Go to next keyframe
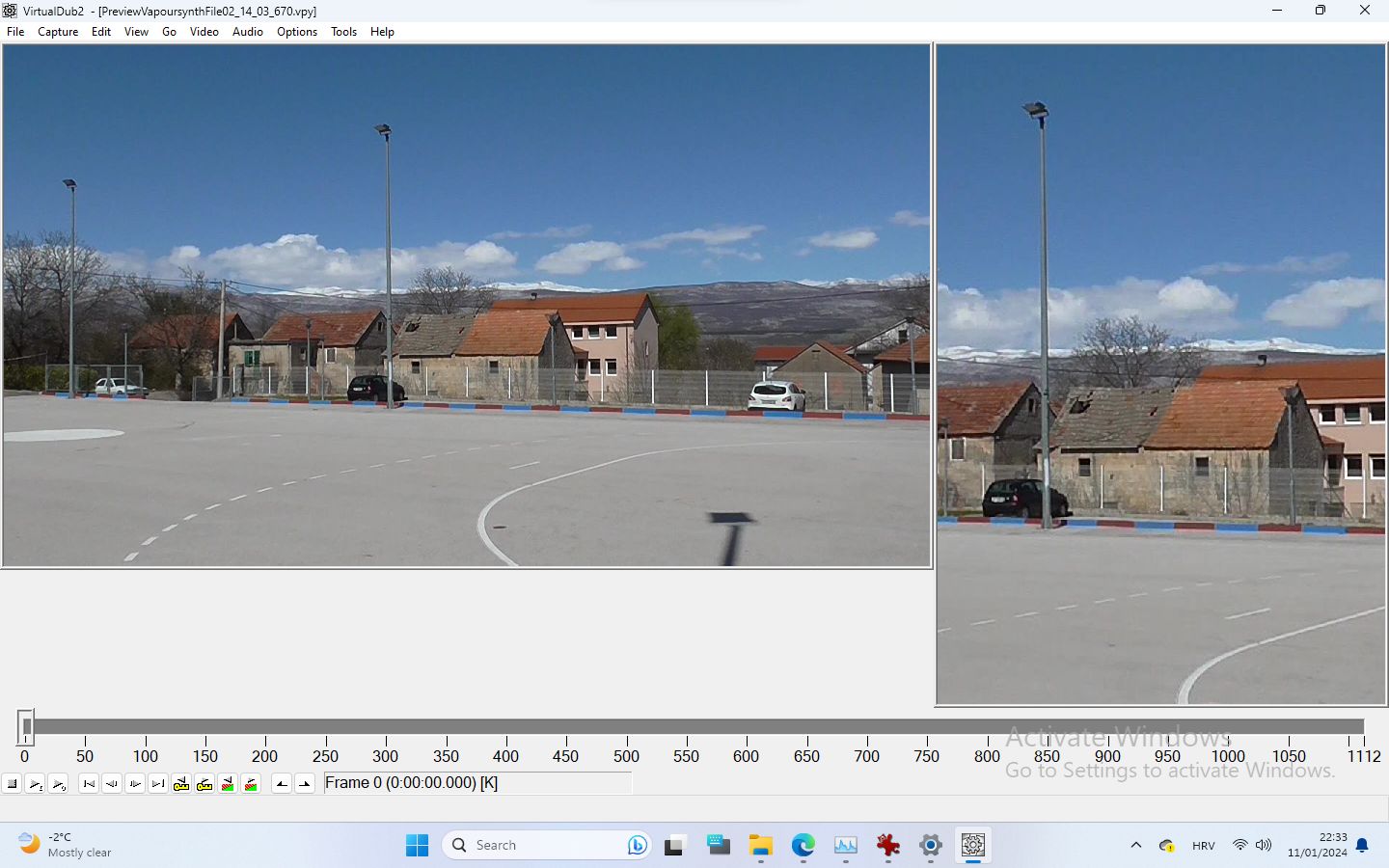The image size is (1389, 868). coord(204,784)
